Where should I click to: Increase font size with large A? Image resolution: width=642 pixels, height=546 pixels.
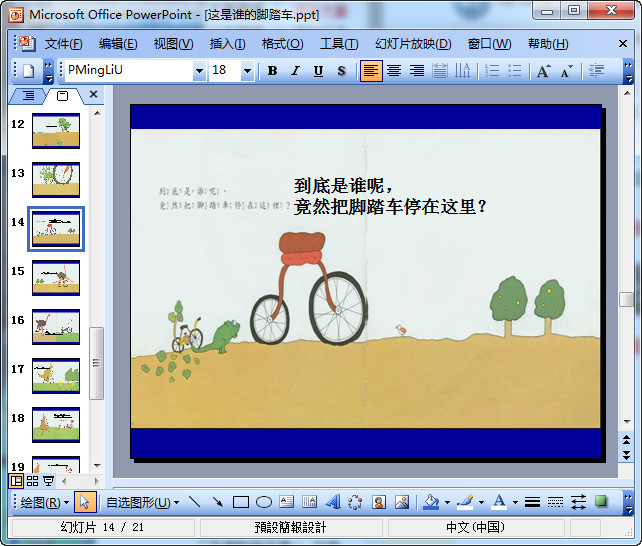(x=544, y=71)
